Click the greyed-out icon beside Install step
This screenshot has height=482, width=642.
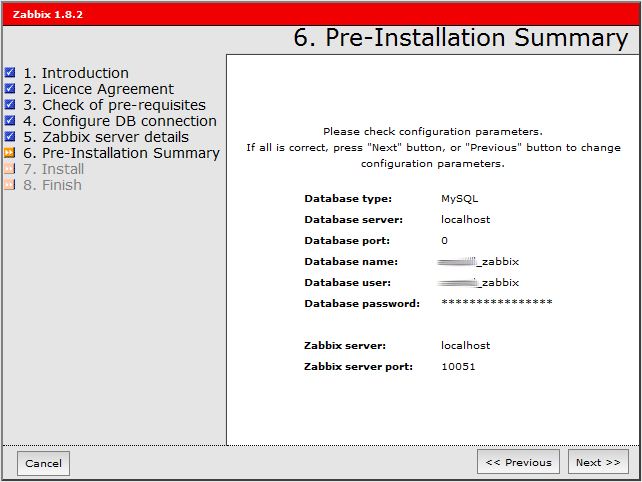(x=10, y=169)
